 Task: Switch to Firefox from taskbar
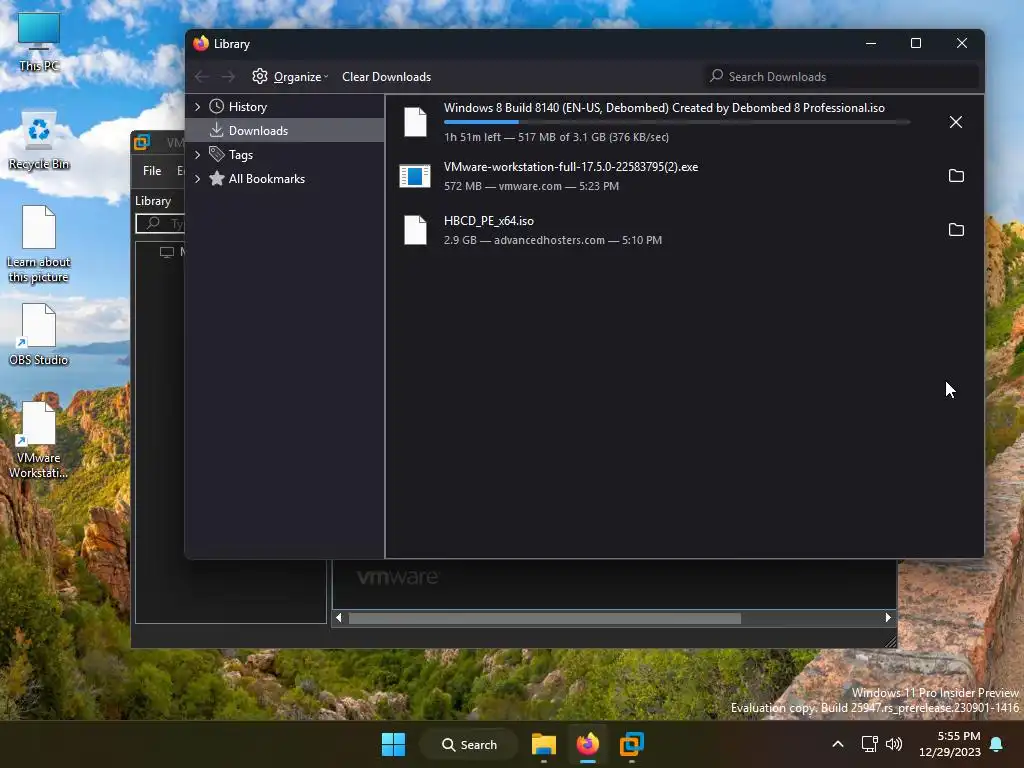tap(588, 744)
